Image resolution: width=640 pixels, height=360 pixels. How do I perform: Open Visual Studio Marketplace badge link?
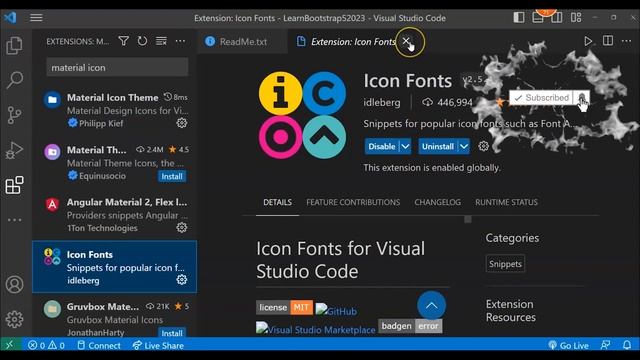pyautogui.click(x=316, y=329)
